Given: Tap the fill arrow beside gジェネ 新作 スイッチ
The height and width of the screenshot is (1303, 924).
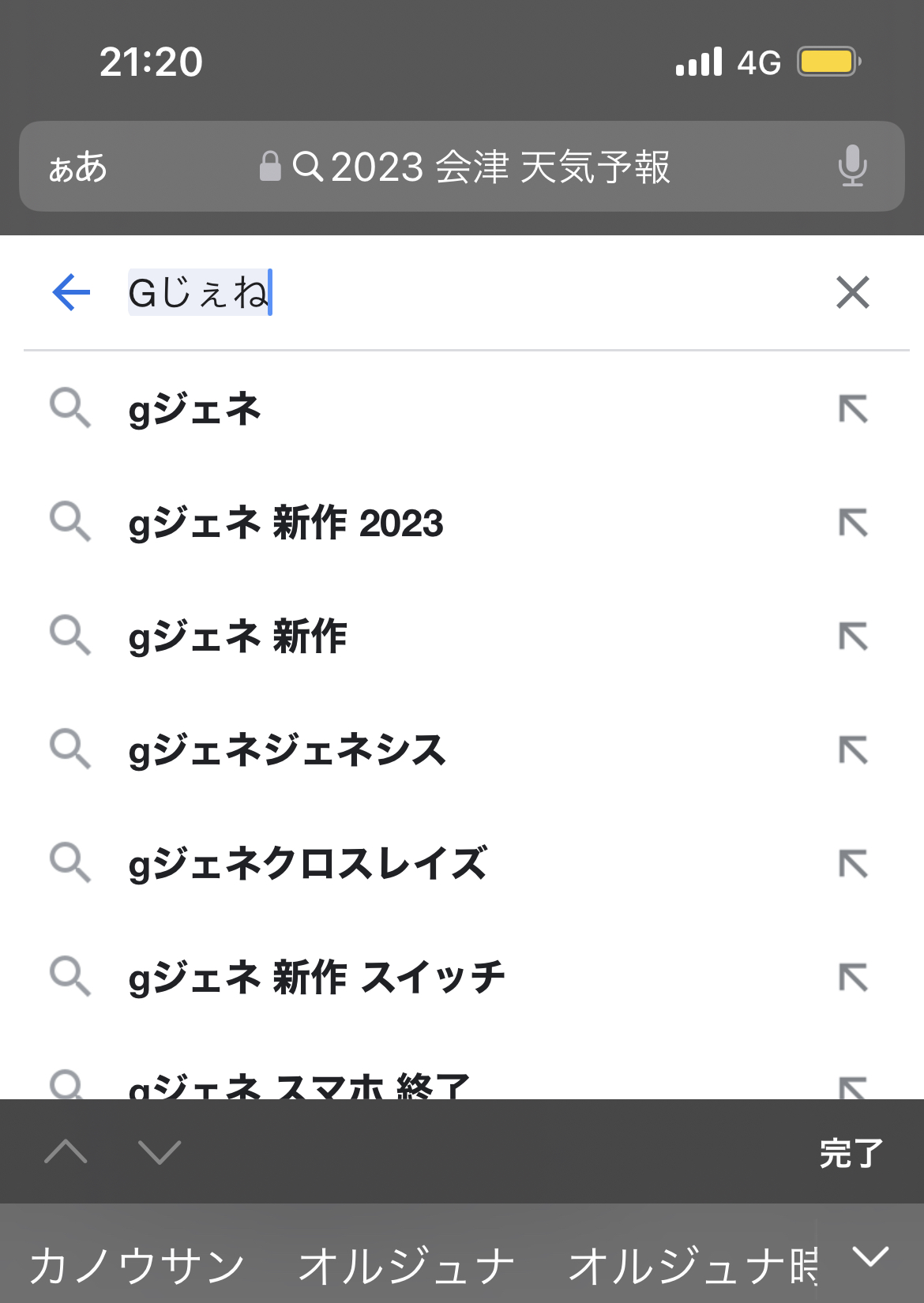Looking at the screenshot, I should [853, 978].
